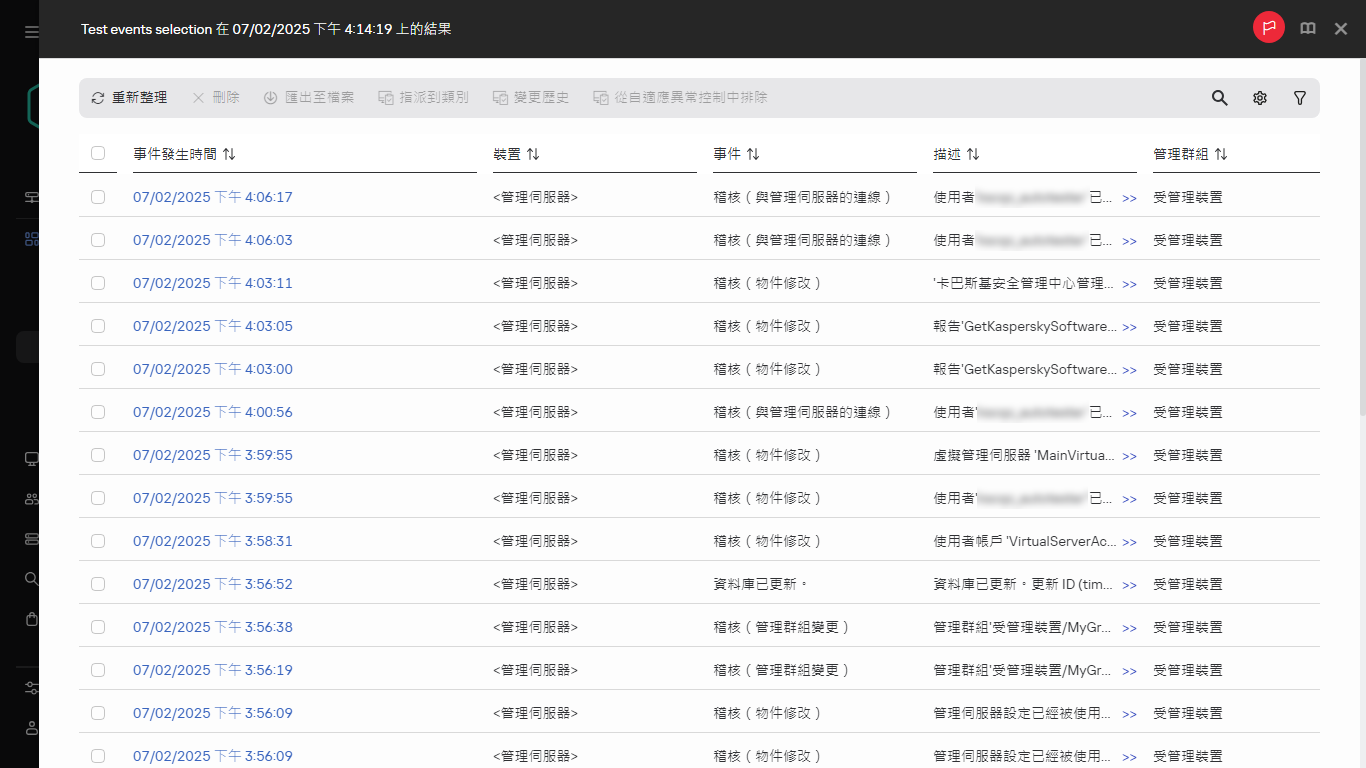This screenshot has height=768, width=1366.
Task: Select 匯出至檔案 in the toolbar
Action: click(309, 97)
